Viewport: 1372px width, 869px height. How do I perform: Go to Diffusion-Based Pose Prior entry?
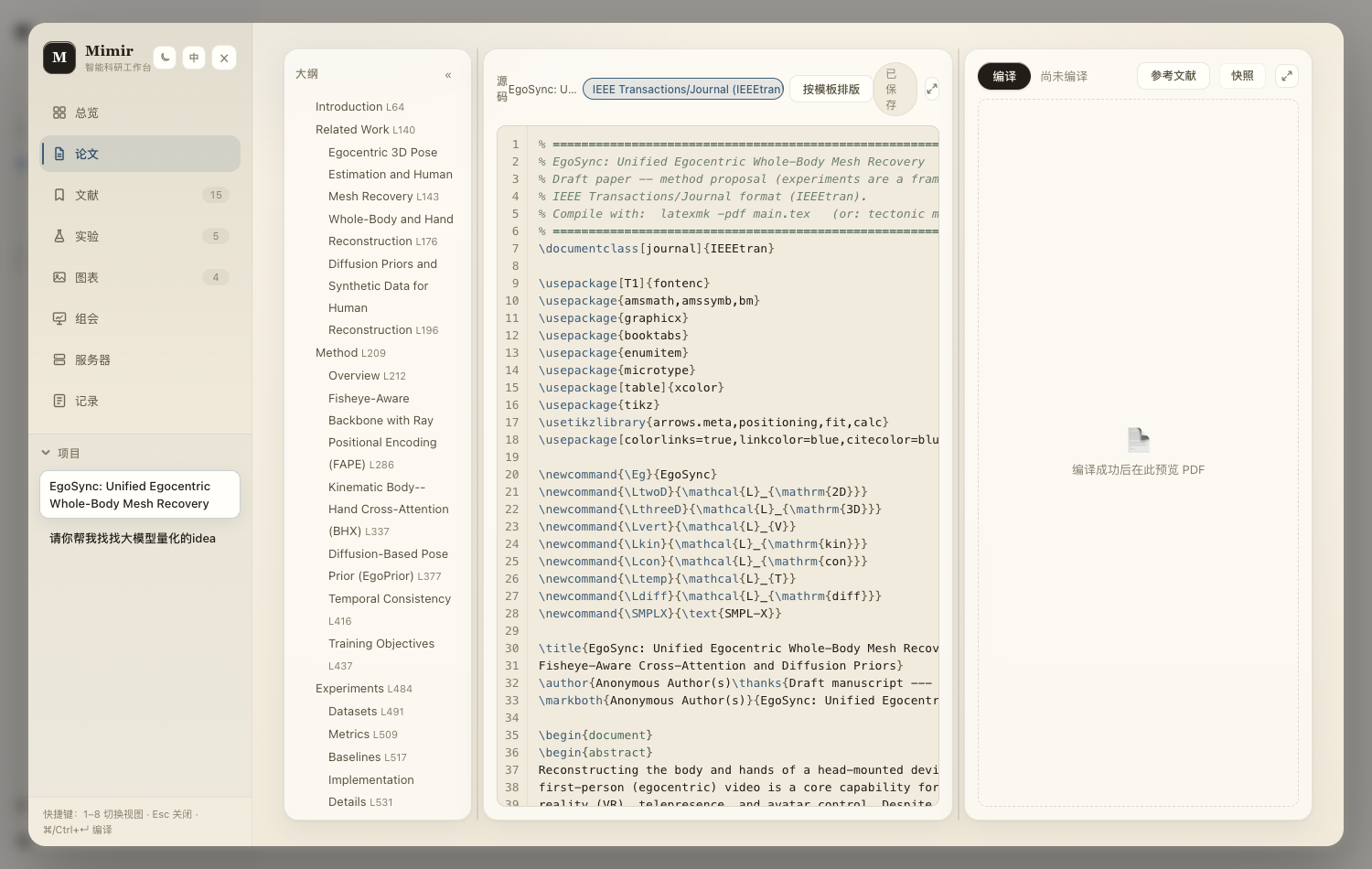point(388,565)
